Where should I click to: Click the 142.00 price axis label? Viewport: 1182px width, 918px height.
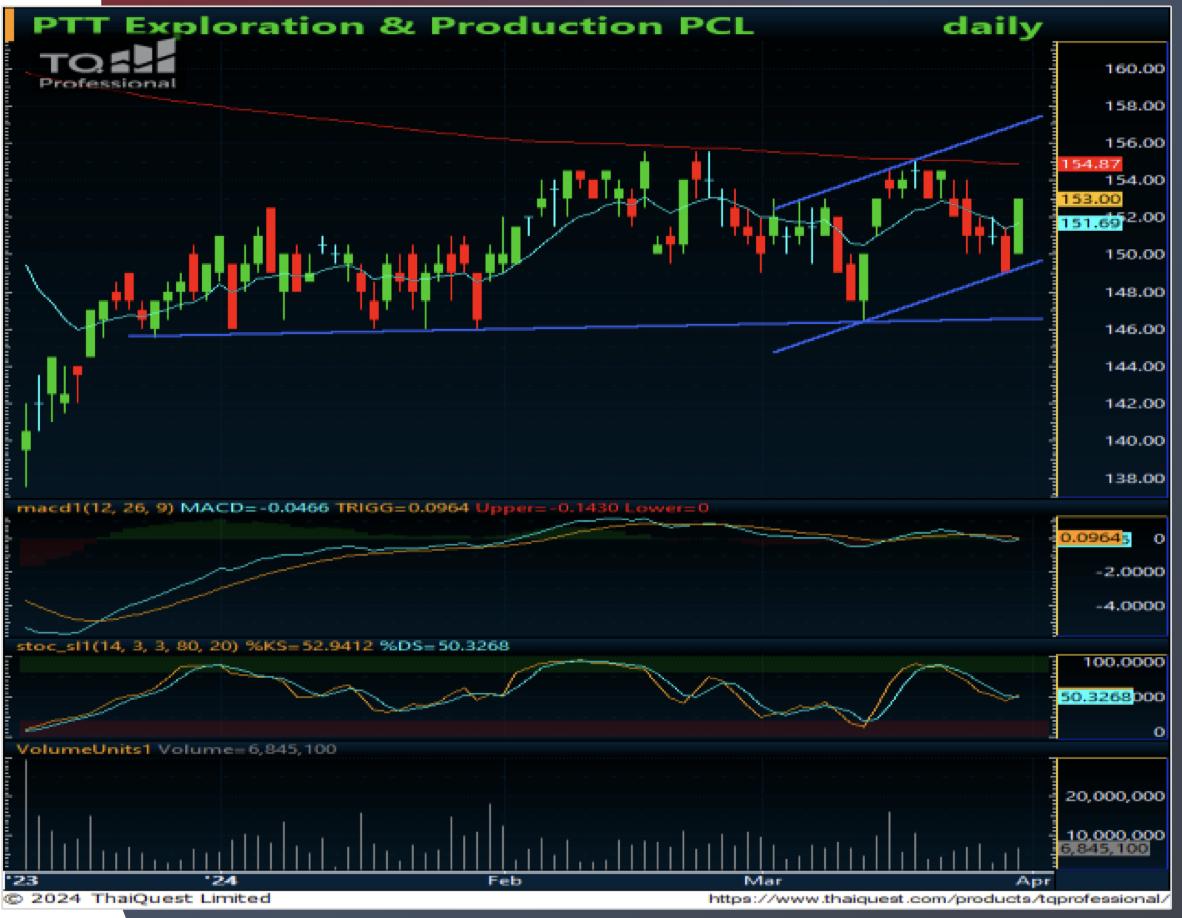pyautogui.click(x=1135, y=403)
